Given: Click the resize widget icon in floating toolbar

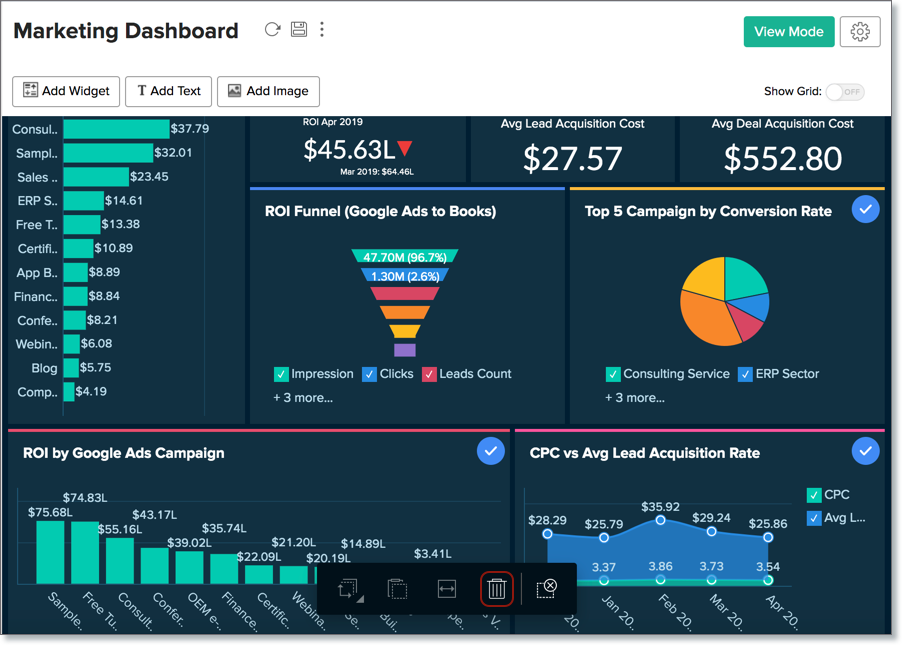Looking at the screenshot, I should [347, 590].
